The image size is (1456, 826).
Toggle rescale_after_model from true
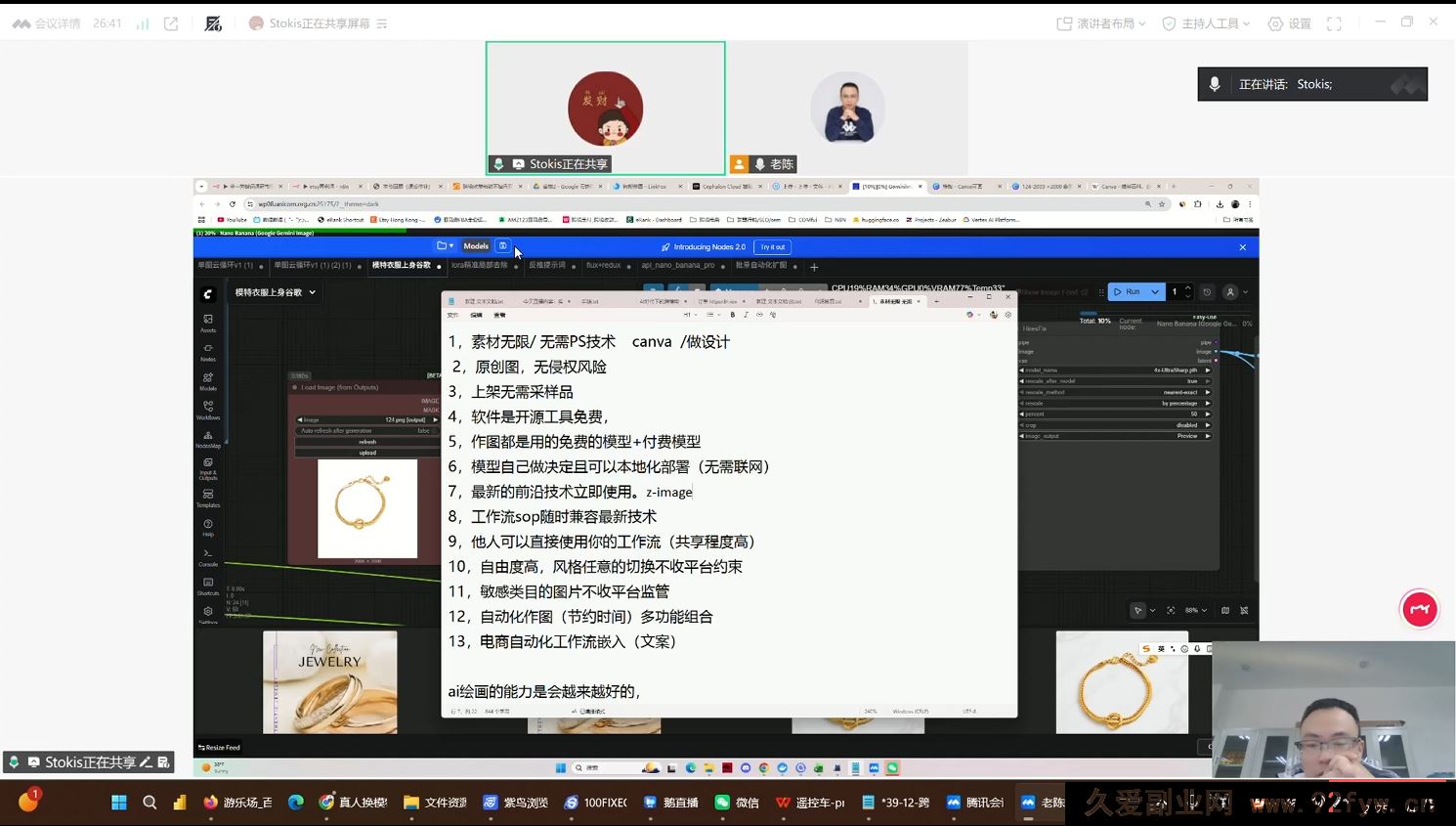(1189, 381)
